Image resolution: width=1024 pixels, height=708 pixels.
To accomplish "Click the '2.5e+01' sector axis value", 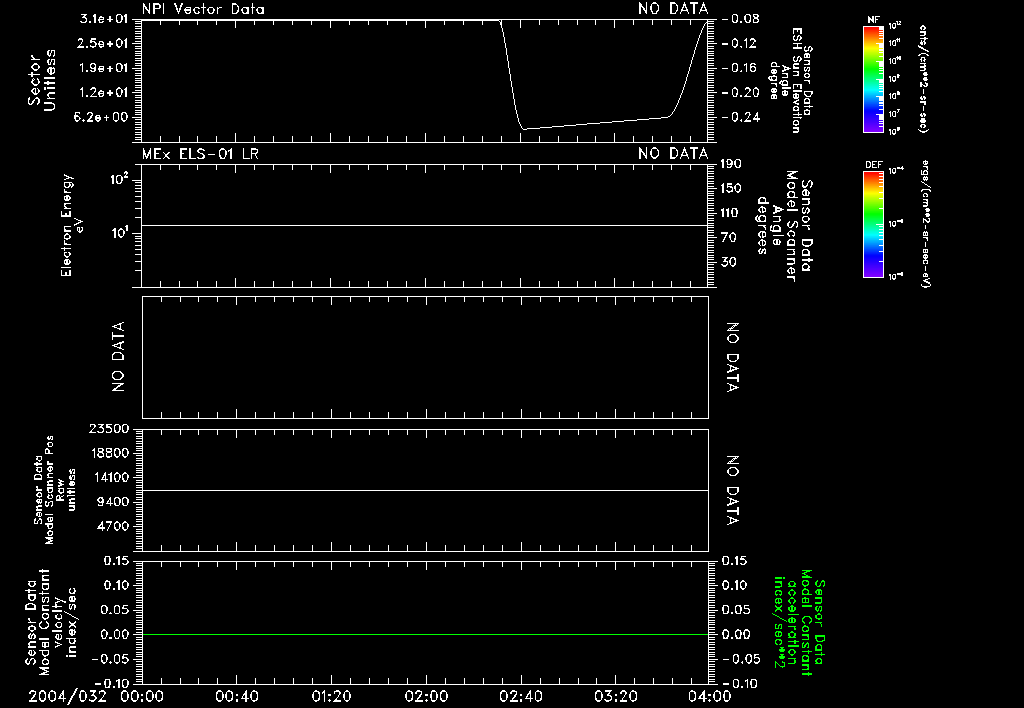I will click(104, 43).
